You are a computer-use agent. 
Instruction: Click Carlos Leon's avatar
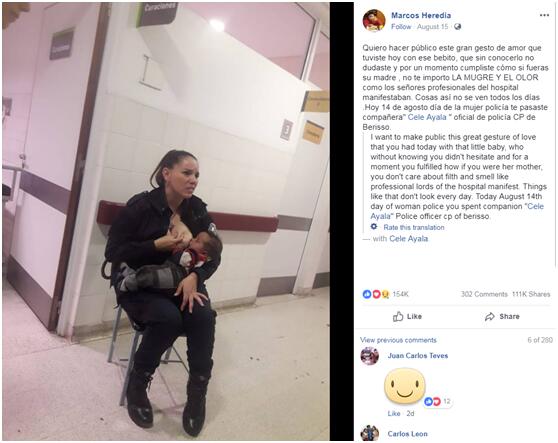point(369,433)
